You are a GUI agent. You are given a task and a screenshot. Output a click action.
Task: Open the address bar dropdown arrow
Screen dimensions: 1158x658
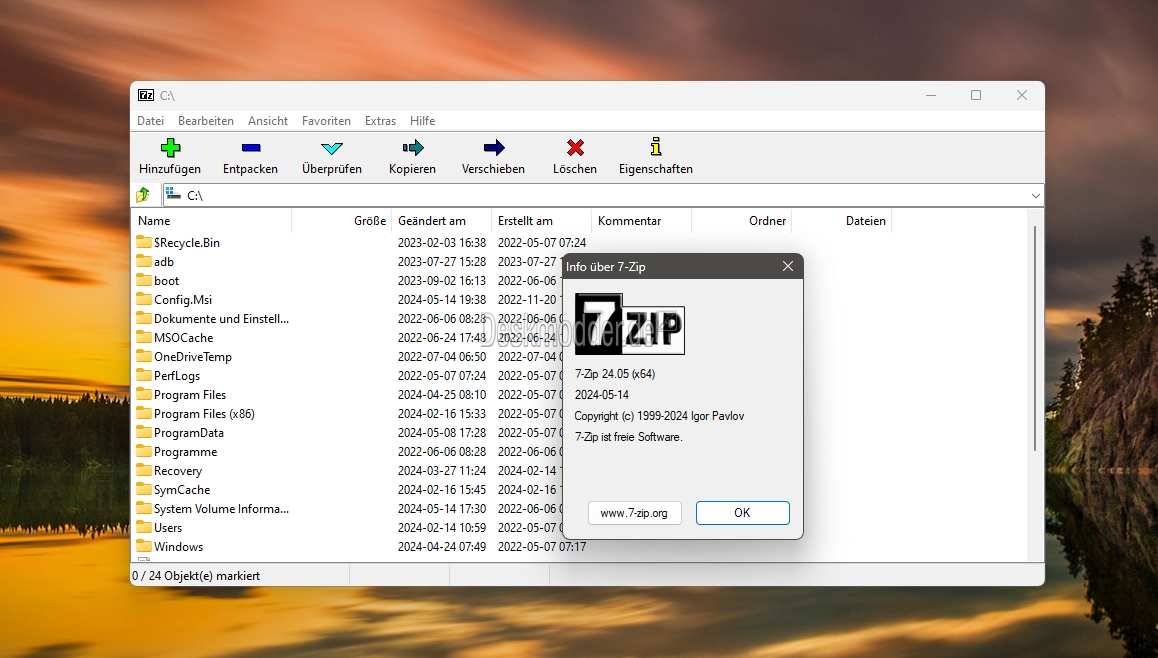pos(1035,196)
